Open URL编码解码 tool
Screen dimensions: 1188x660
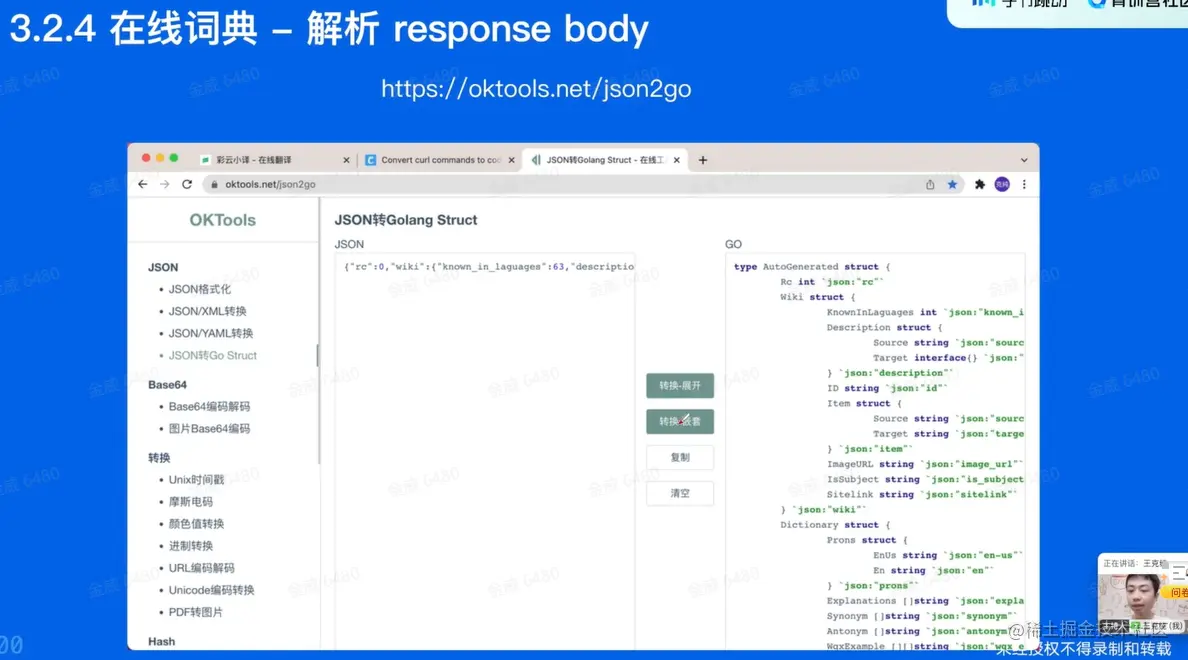click(202, 568)
